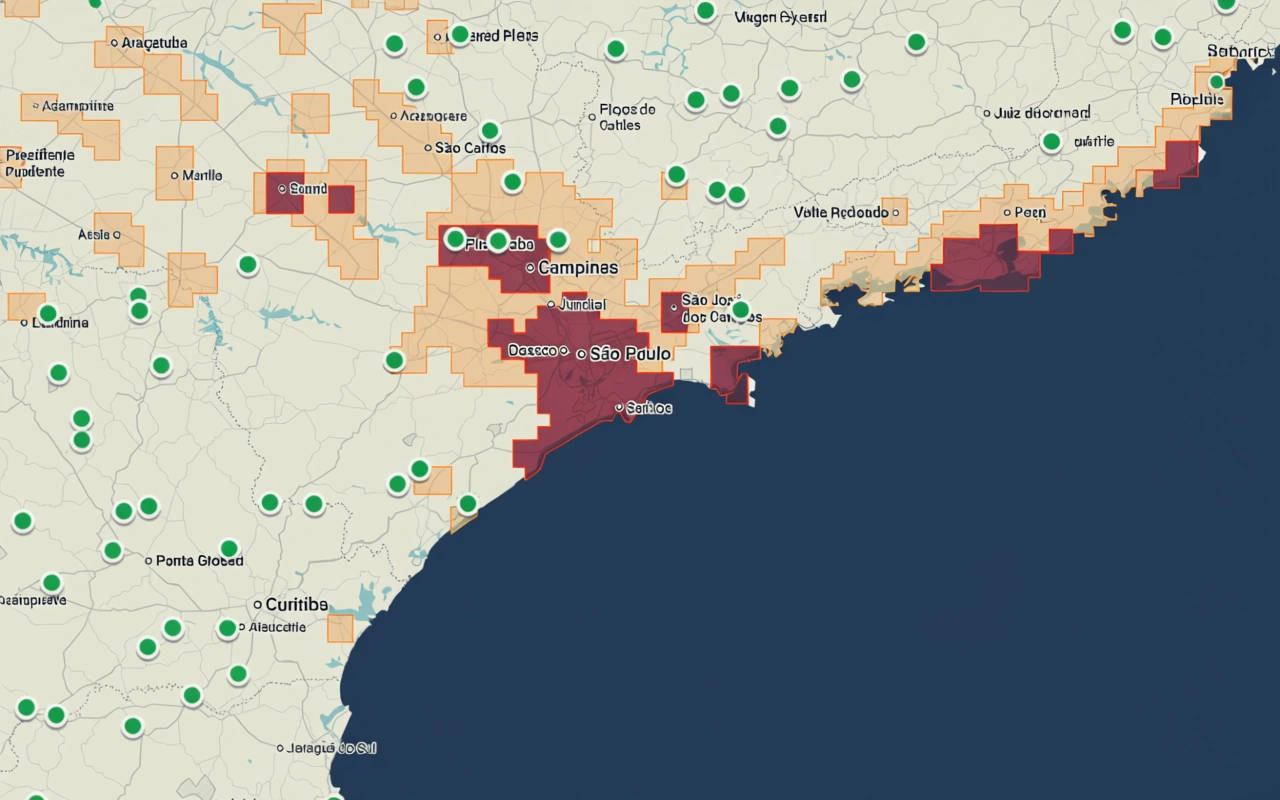The width and height of the screenshot is (1280, 800).
Task: Click the Volta Redonda city label
Action: coord(840,213)
